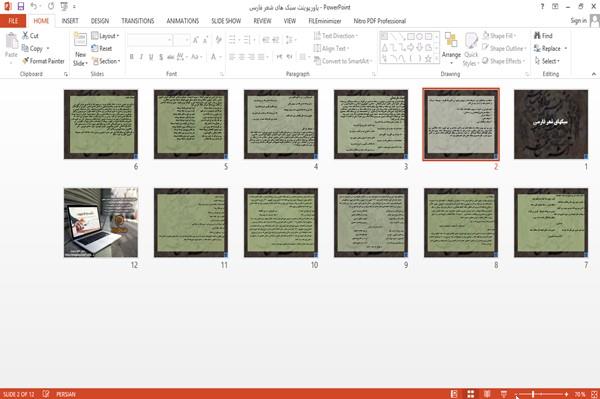Copy the selected slide
Screen dimensions: 600x399
(x=32, y=49)
